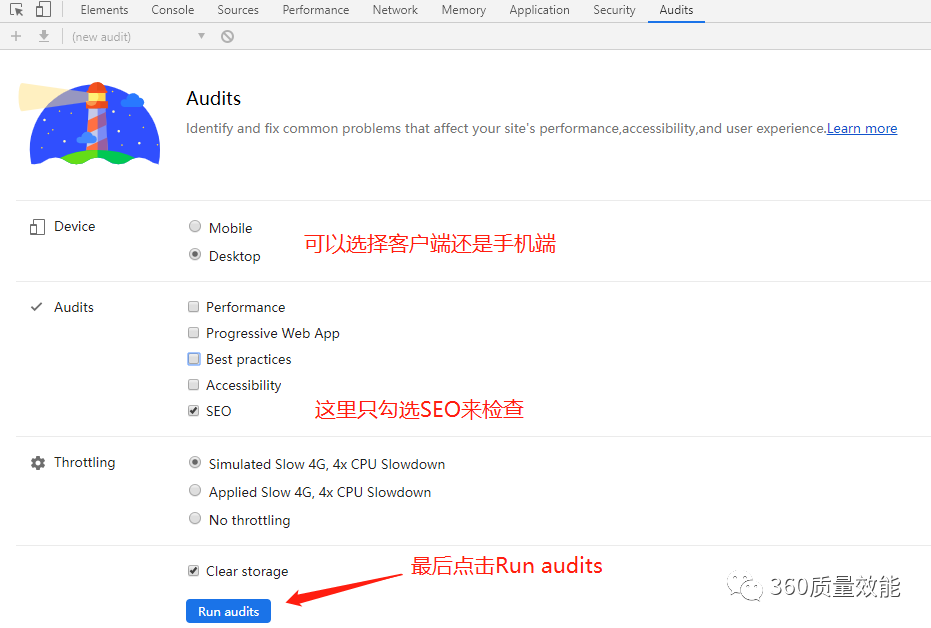931x628 pixels.
Task: Open the Learn more link
Action: click(x=862, y=129)
